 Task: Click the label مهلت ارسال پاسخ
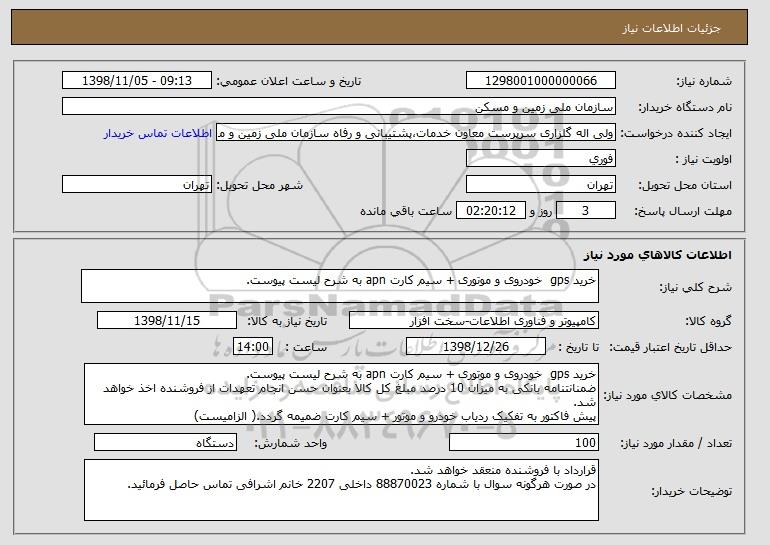(x=683, y=211)
